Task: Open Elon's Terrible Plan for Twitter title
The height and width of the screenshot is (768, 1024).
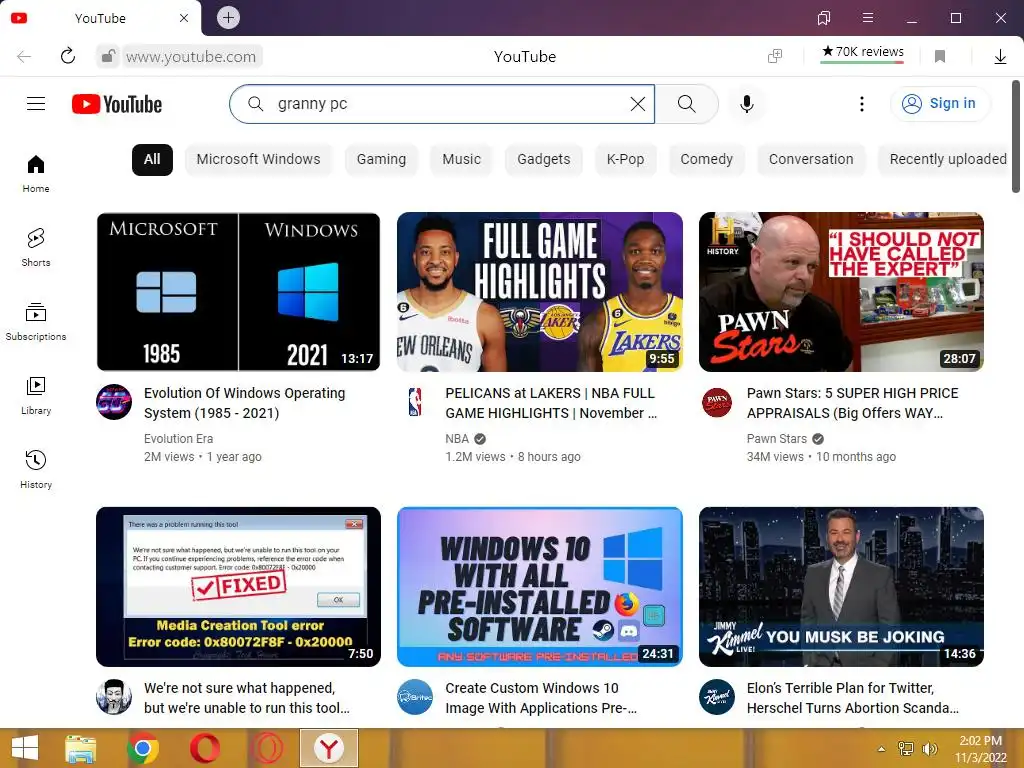Action: tap(853, 698)
